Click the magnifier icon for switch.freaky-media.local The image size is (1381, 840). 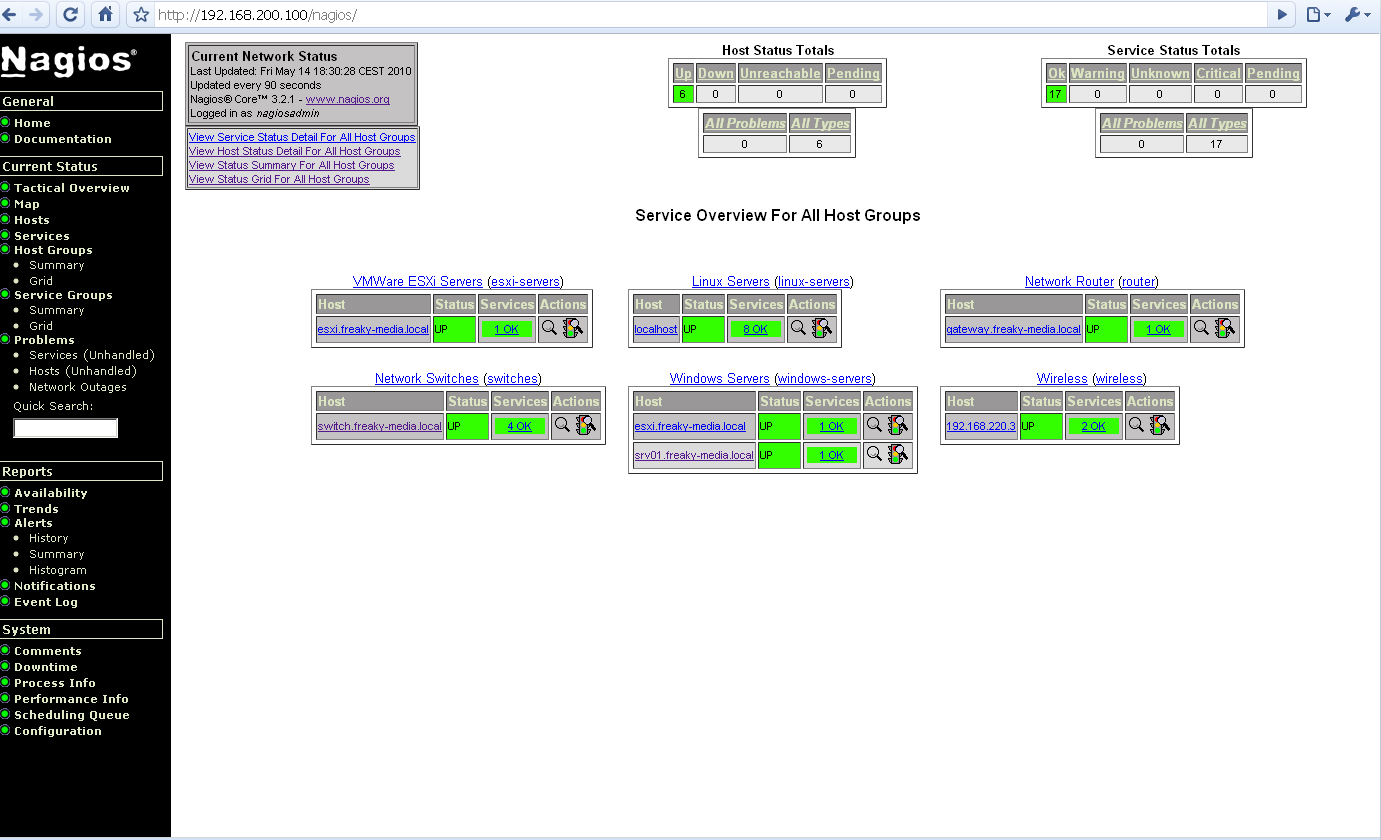point(562,424)
